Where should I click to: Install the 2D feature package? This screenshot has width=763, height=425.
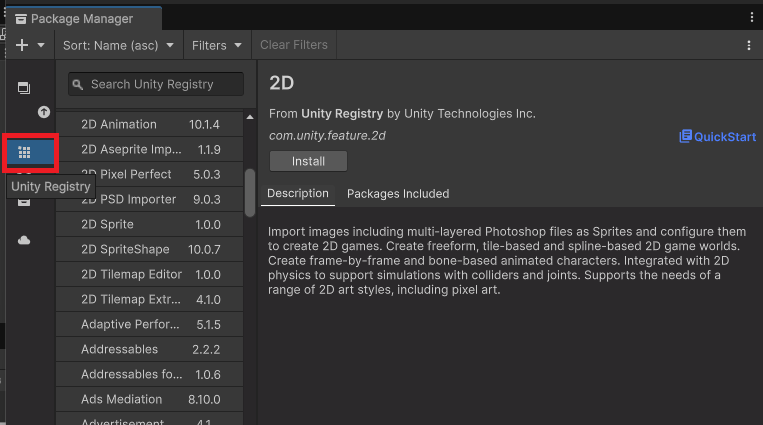point(308,161)
